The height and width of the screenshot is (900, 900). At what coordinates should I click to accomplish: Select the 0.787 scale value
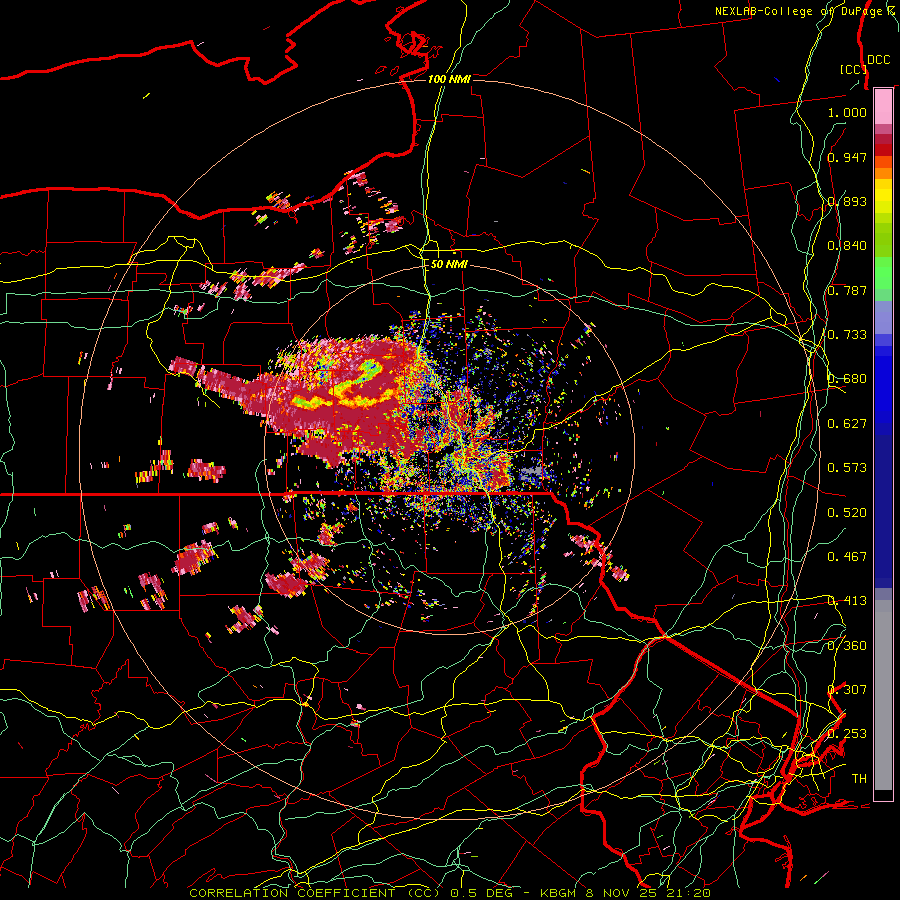click(x=847, y=290)
